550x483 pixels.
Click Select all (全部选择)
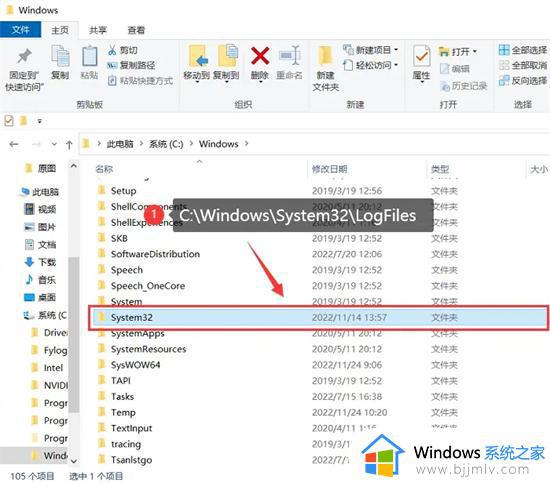pos(523,50)
